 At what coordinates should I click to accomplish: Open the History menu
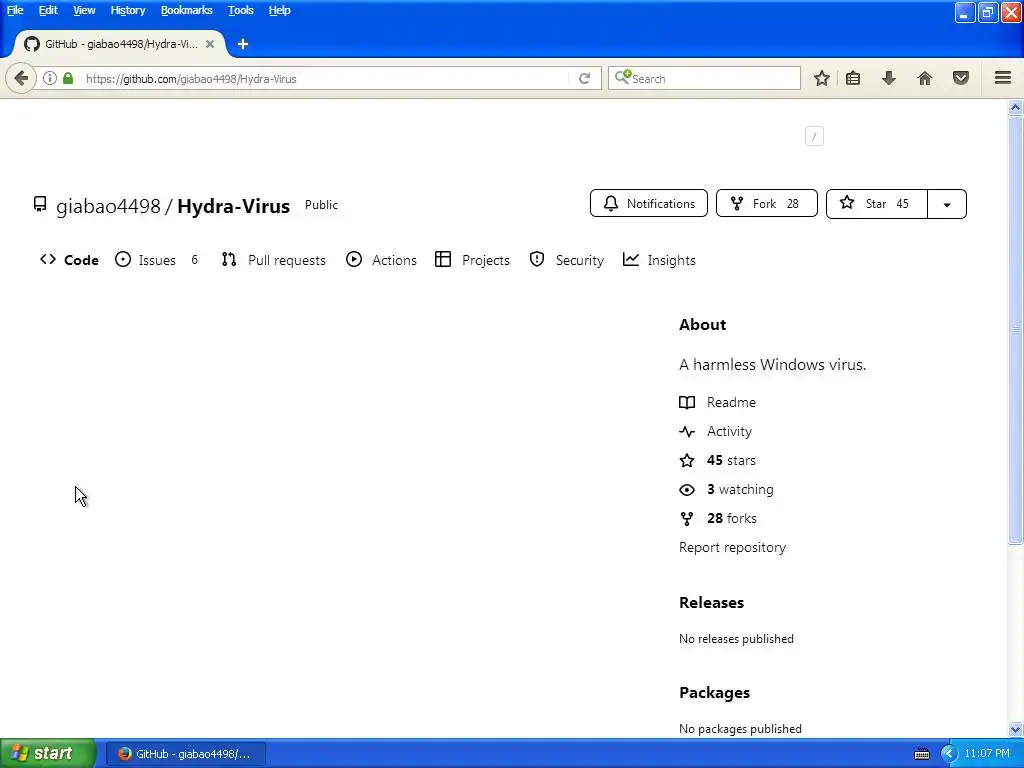[x=127, y=10]
